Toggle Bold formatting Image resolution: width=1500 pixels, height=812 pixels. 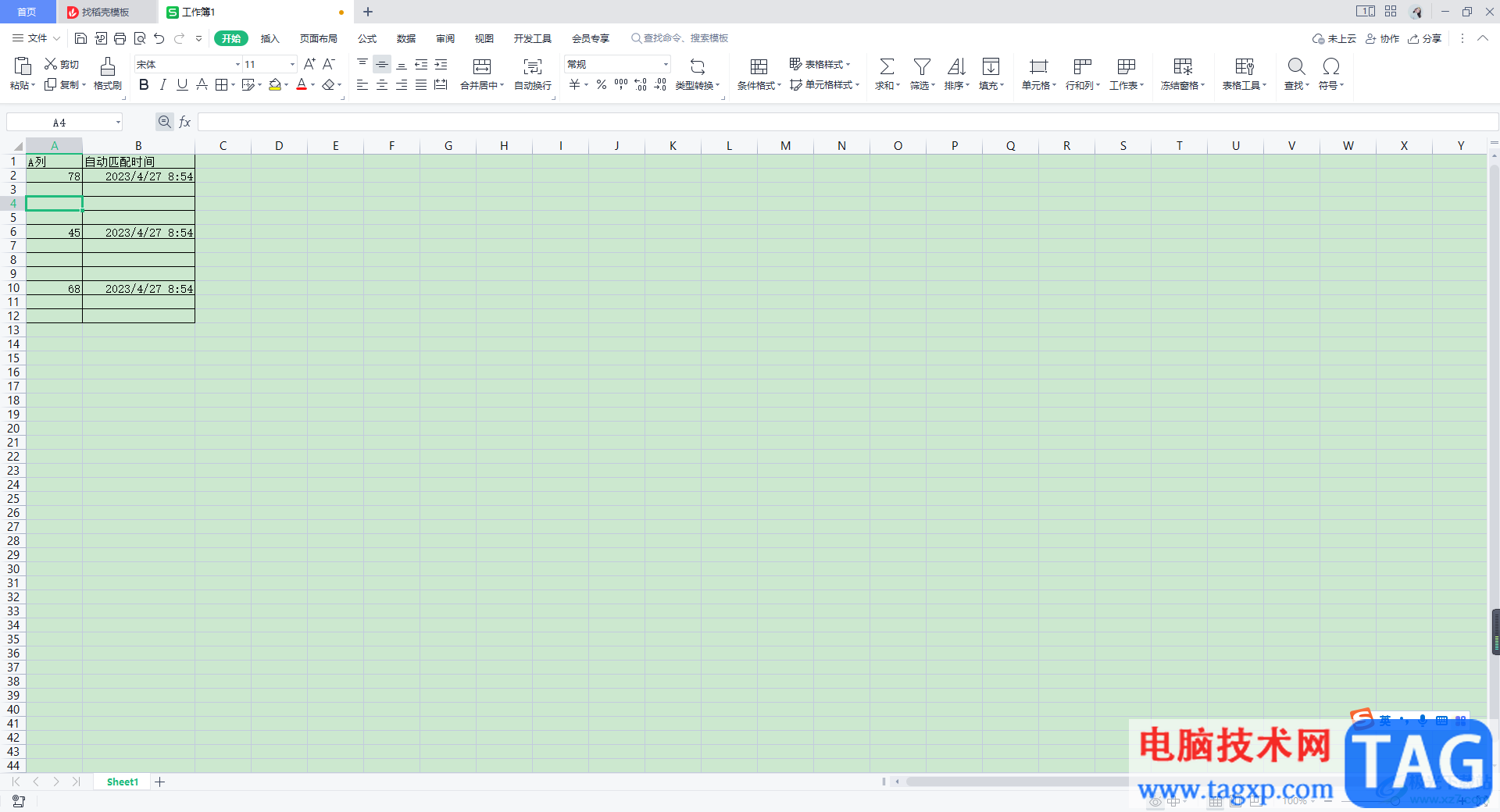(144, 84)
